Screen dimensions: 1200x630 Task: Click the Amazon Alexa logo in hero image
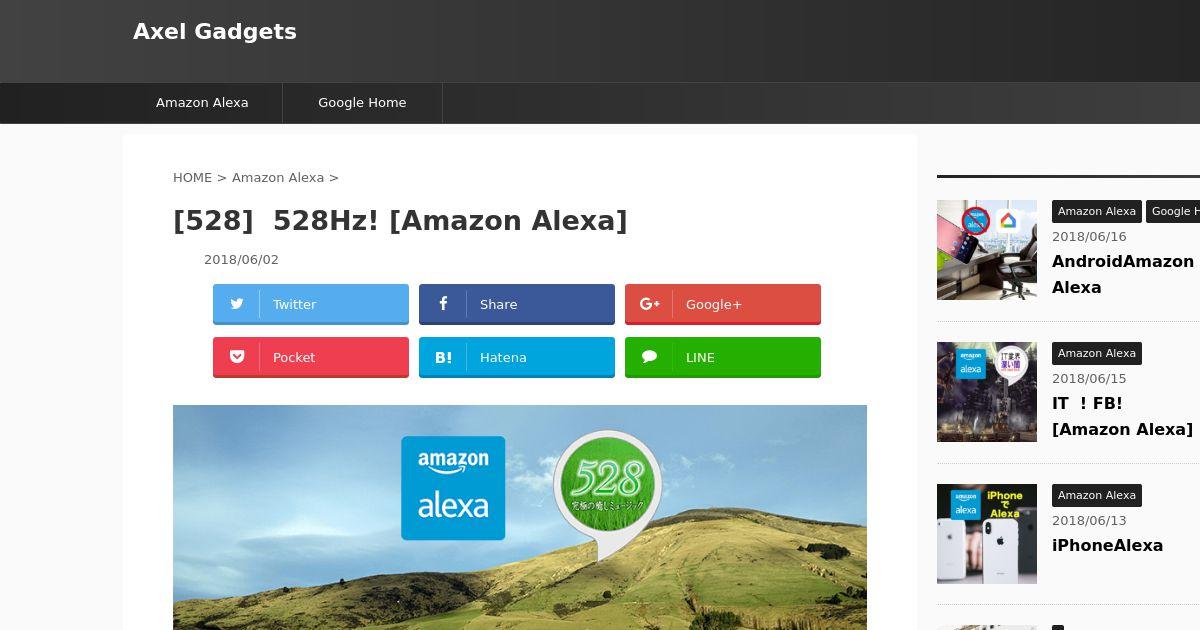pyautogui.click(x=453, y=488)
